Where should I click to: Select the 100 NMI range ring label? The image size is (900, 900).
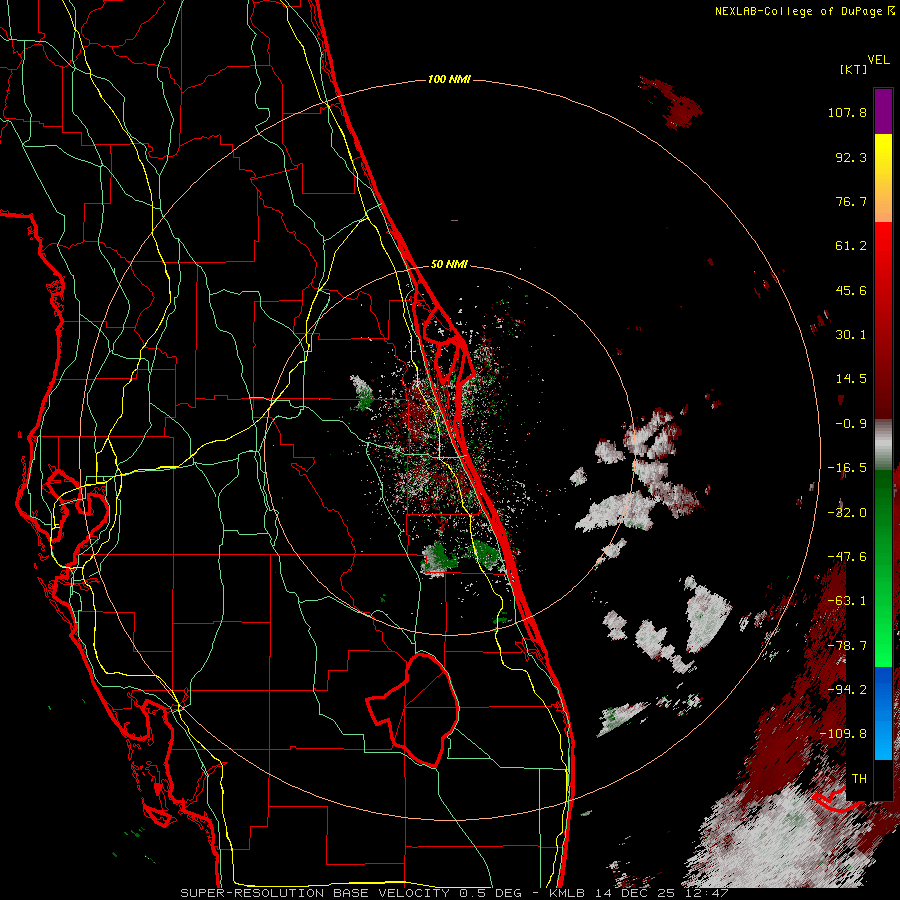click(x=449, y=79)
